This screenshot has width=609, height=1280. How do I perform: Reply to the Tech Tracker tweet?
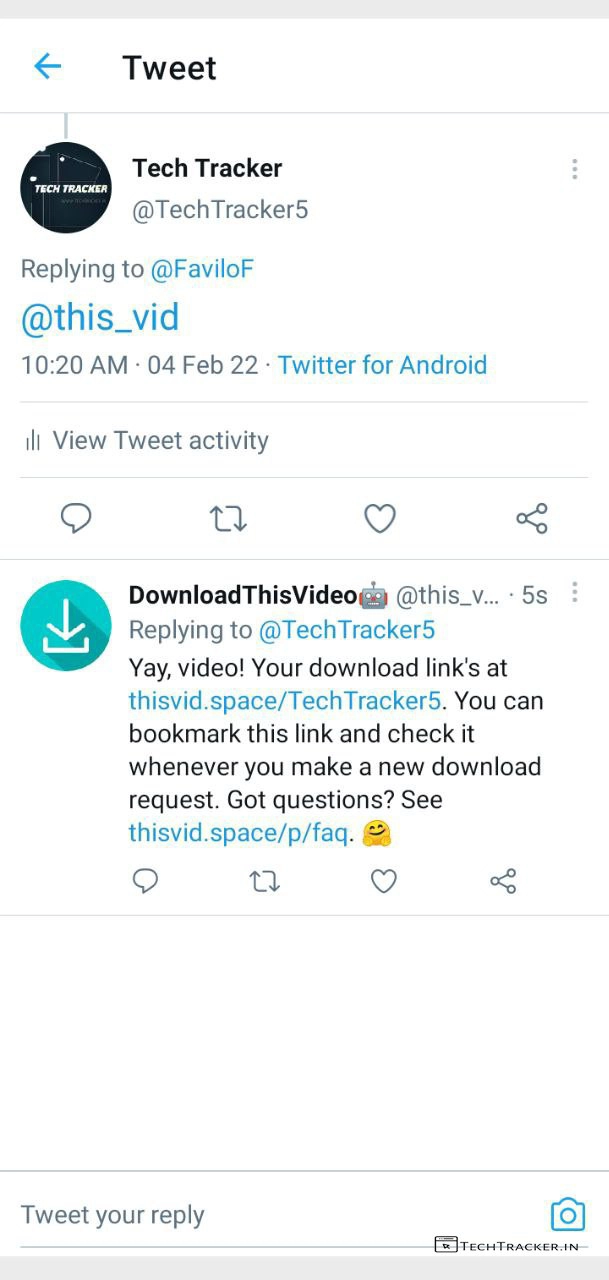tap(76, 518)
